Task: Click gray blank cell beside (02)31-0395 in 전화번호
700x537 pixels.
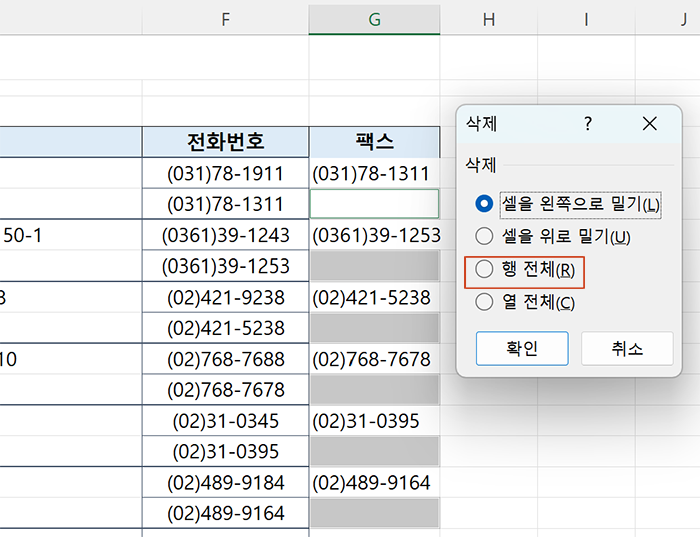Action: click(x=374, y=451)
